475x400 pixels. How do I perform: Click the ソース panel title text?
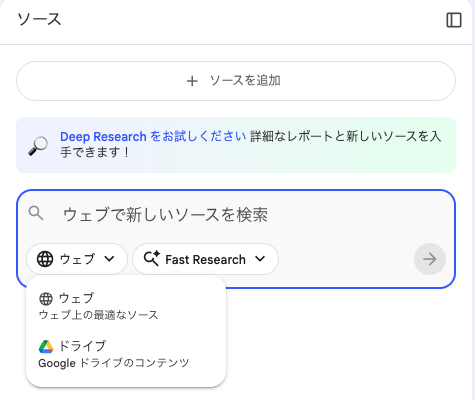click(39, 19)
